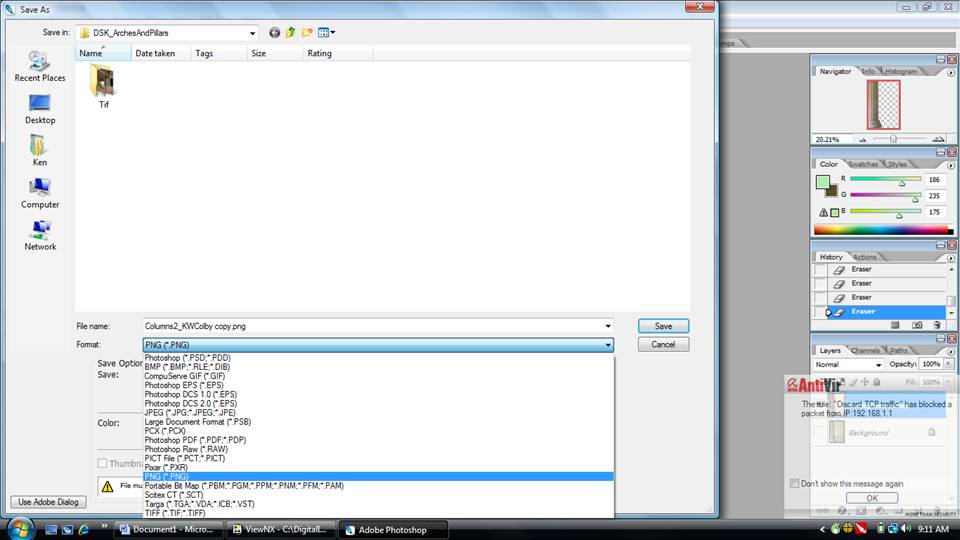Image resolution: width=960 pixels, height=540 pixels.
Task: Toggle history brush source for third Eraser state
Action: [x=820, y=298]
